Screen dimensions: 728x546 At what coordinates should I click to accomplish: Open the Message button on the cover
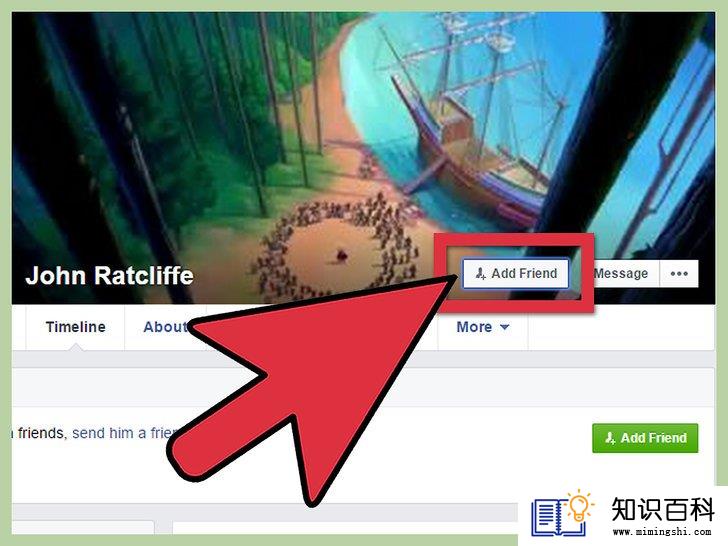(620, 273)
